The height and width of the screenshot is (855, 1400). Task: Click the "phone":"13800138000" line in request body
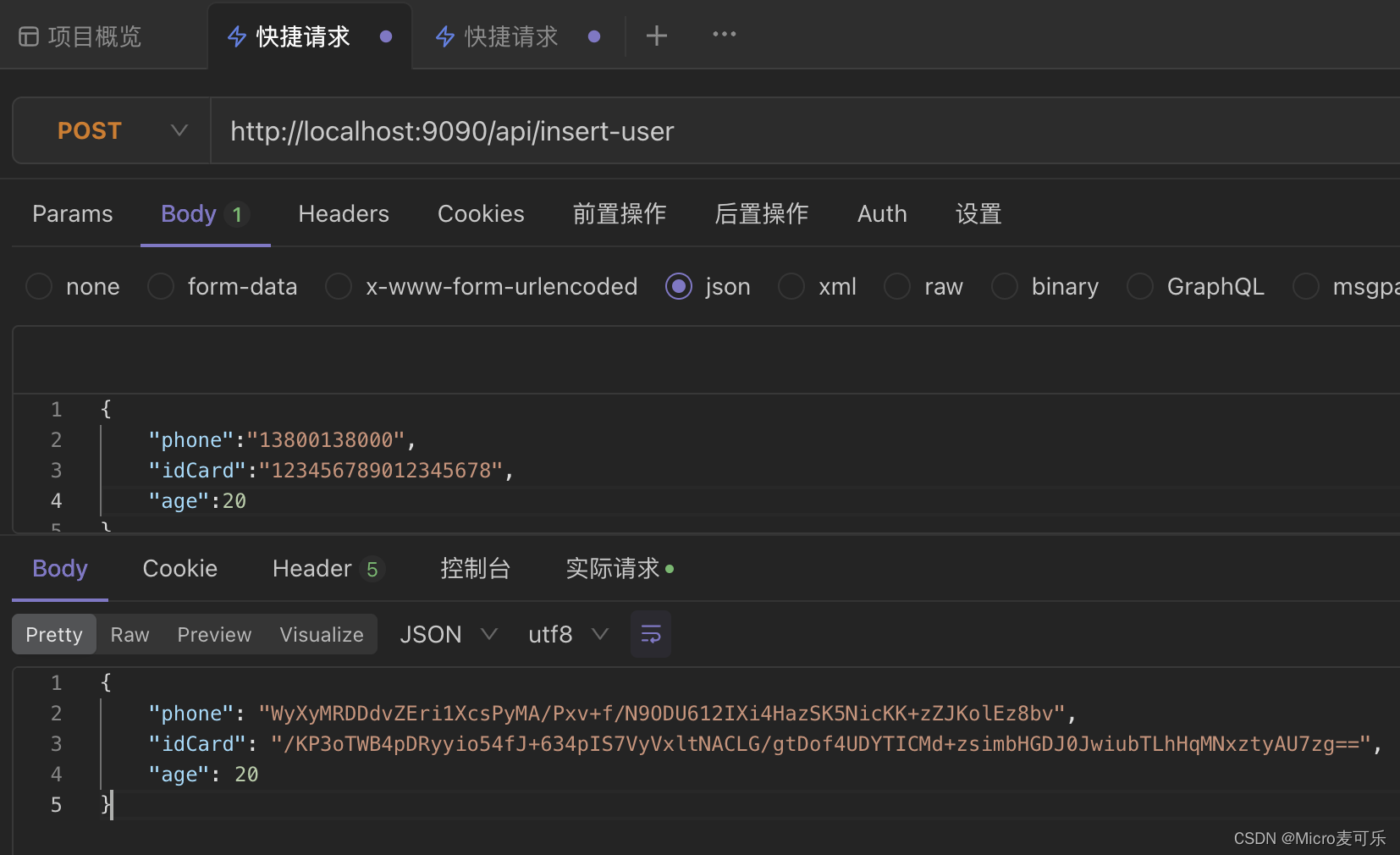[282, 440]
